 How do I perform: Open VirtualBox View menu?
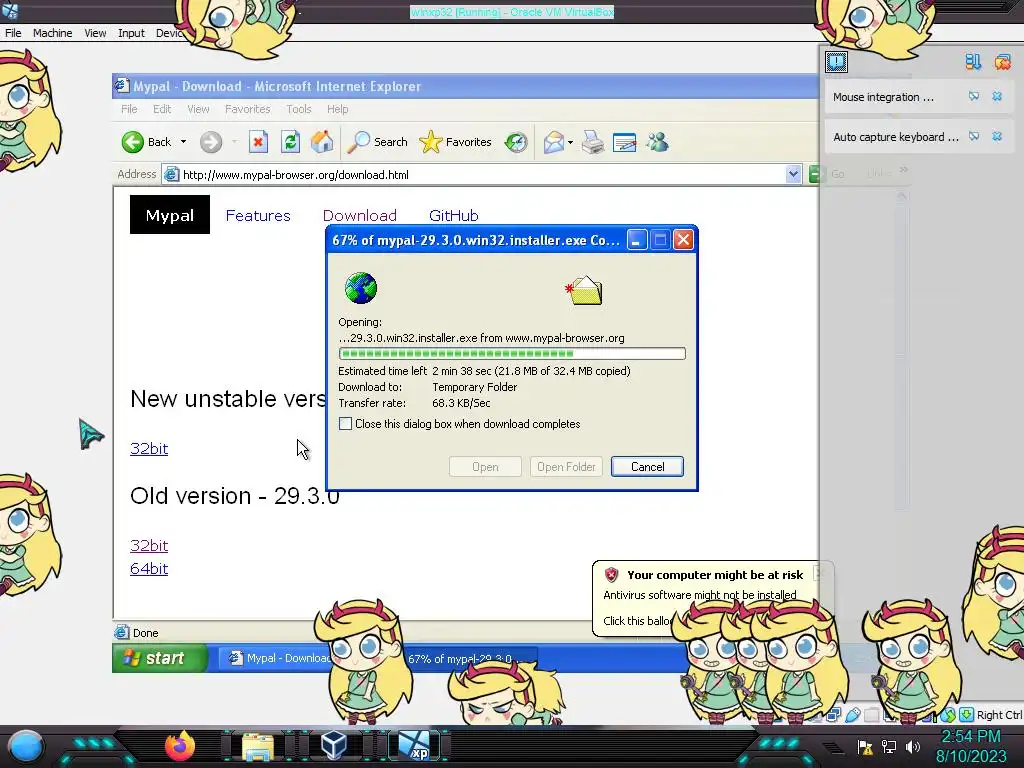[95, 33]
